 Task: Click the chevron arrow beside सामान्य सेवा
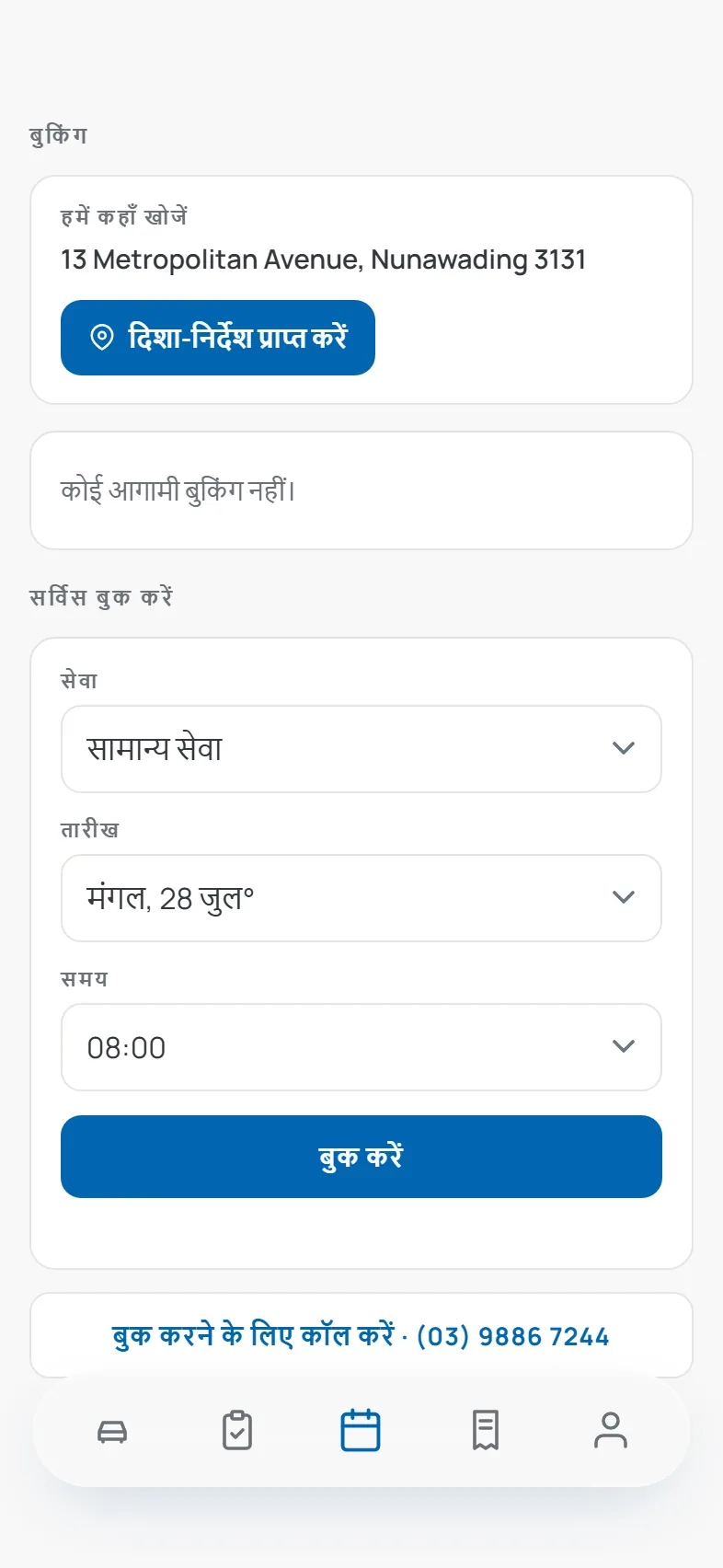(x=624, y=748)
